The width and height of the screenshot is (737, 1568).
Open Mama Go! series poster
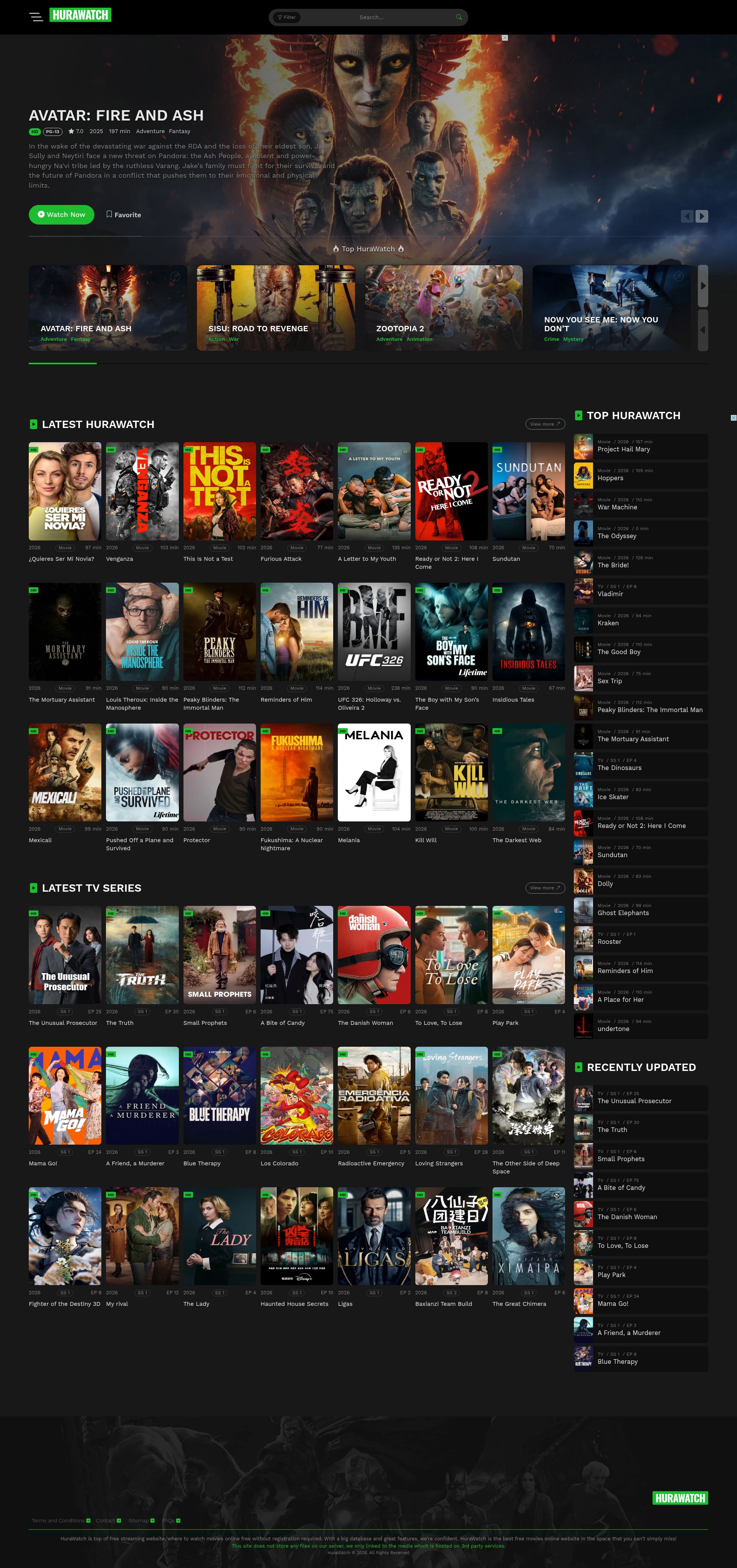click(65, 1095)
